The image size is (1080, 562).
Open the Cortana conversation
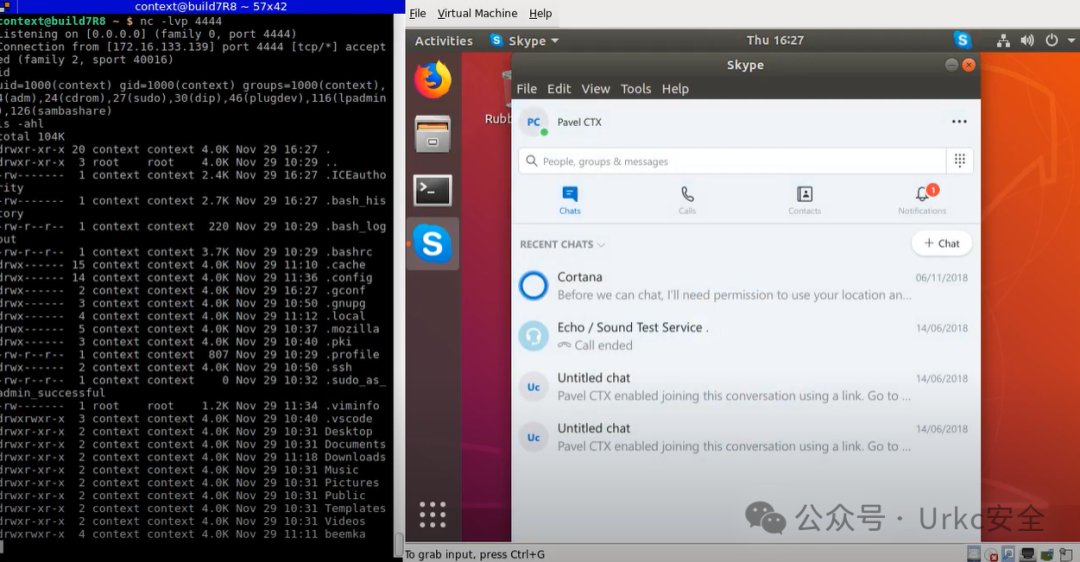[x=746, y=286]
